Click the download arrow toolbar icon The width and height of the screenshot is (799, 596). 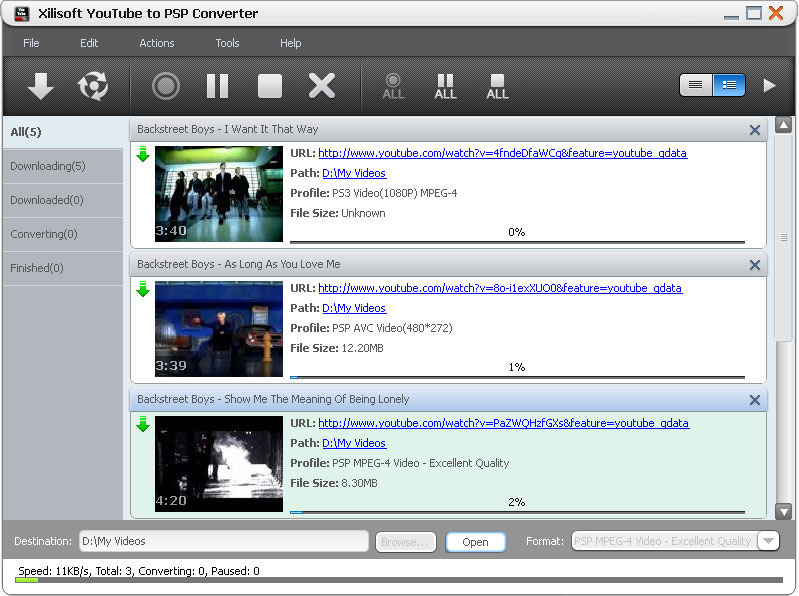pos(40,86)
